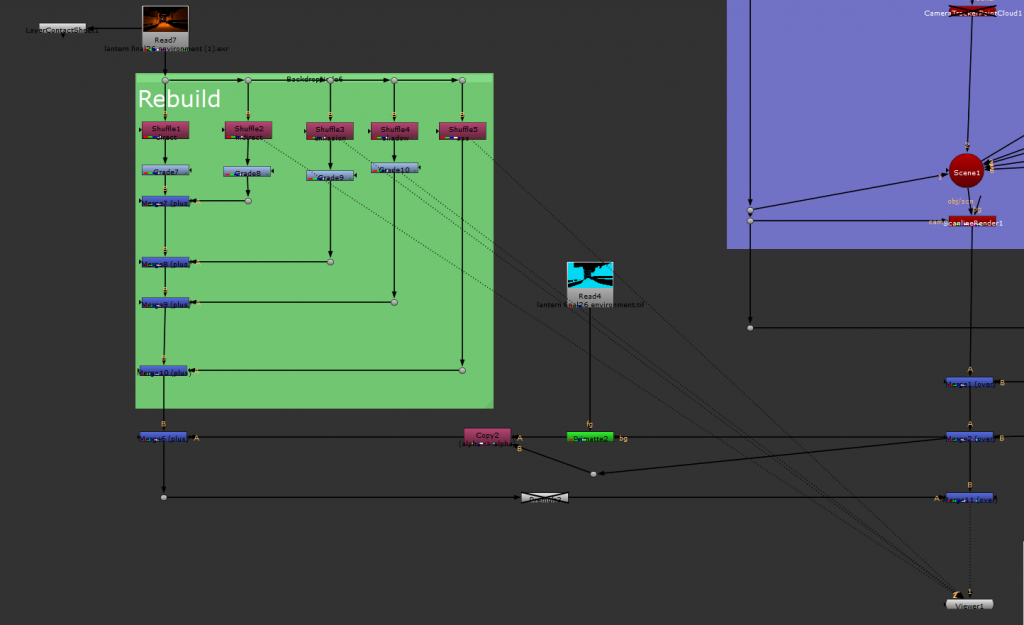Click the Grade7 node
The image size is (1024, 625).
[x=165, y=170]
